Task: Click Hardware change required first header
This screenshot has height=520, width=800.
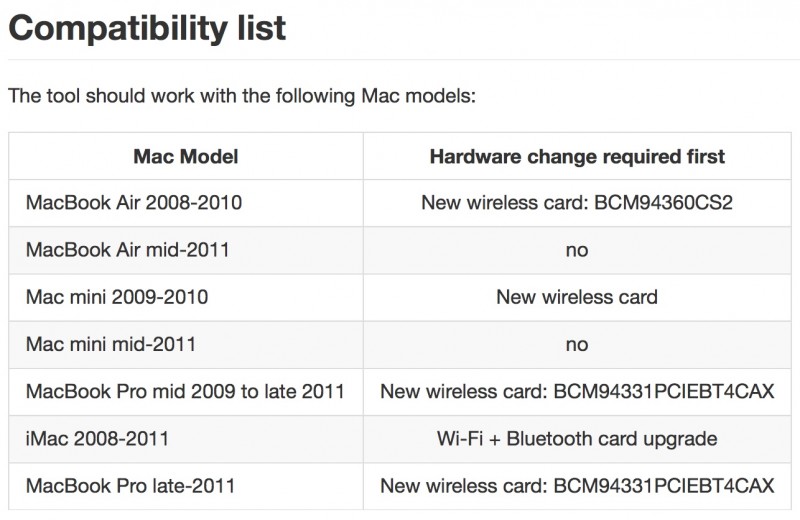Action: [x=577, y=156]
